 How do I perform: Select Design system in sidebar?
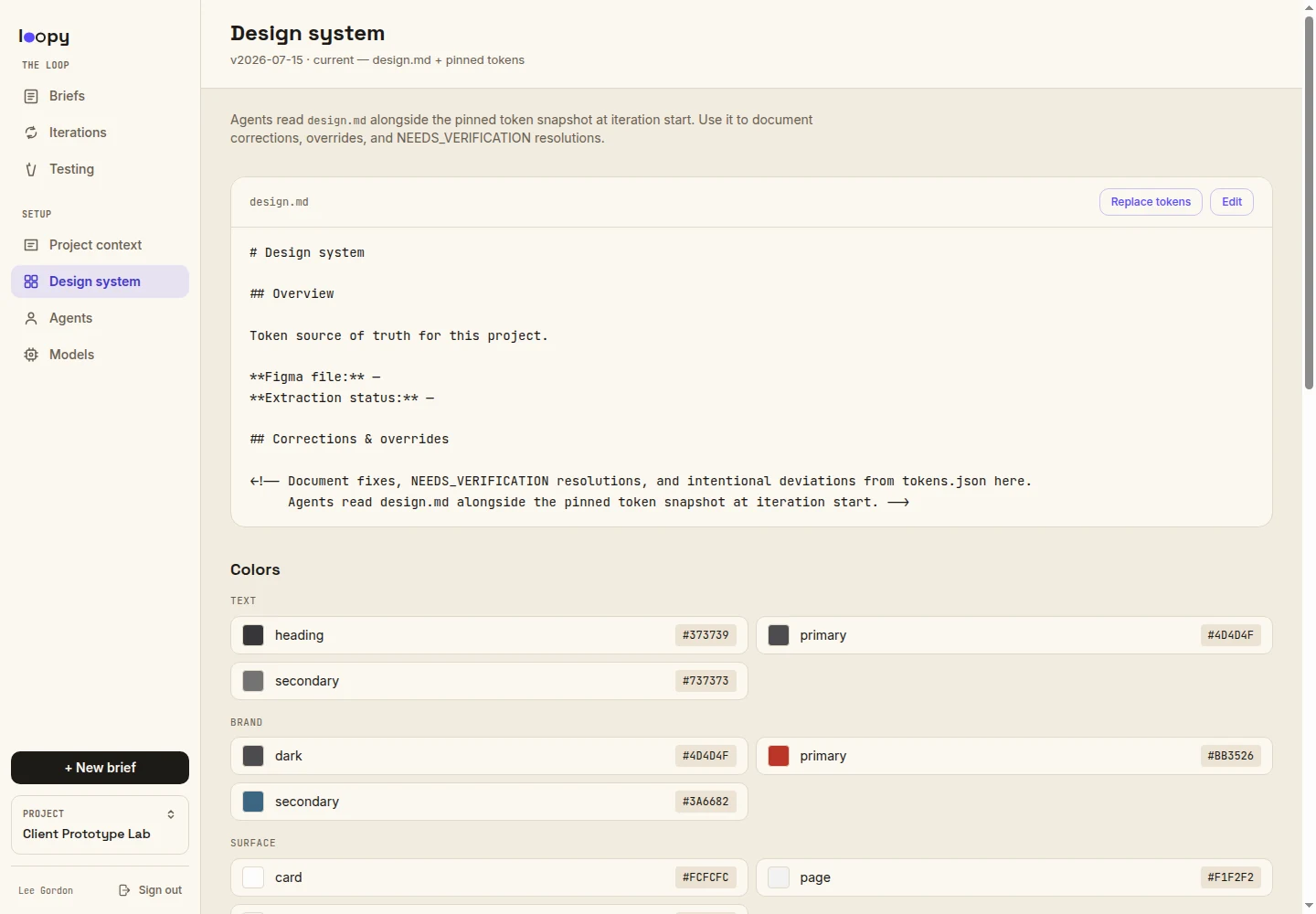click(x=100, y=282)
